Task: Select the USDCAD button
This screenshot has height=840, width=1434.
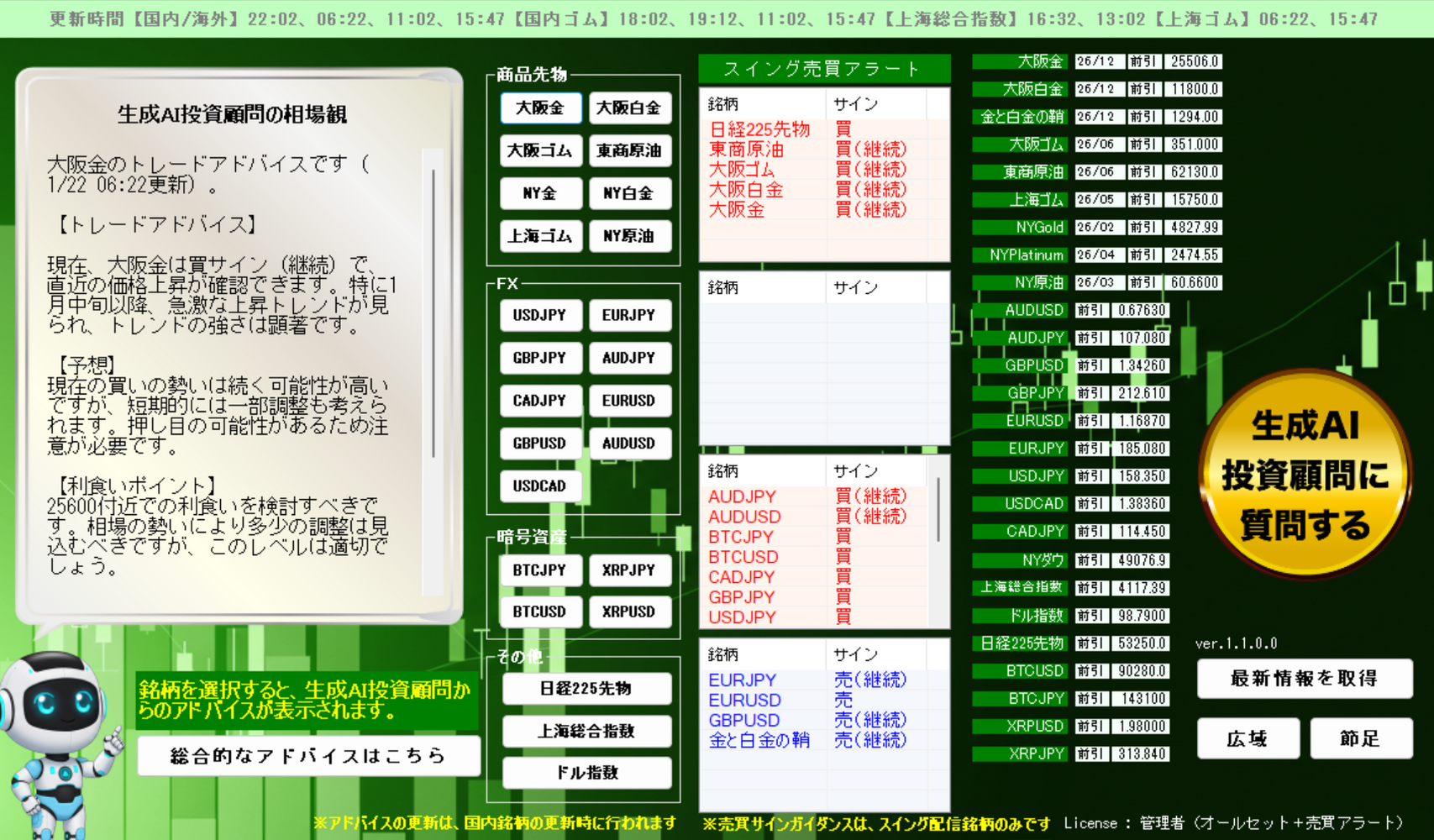Action: click(x=540, y=486)
